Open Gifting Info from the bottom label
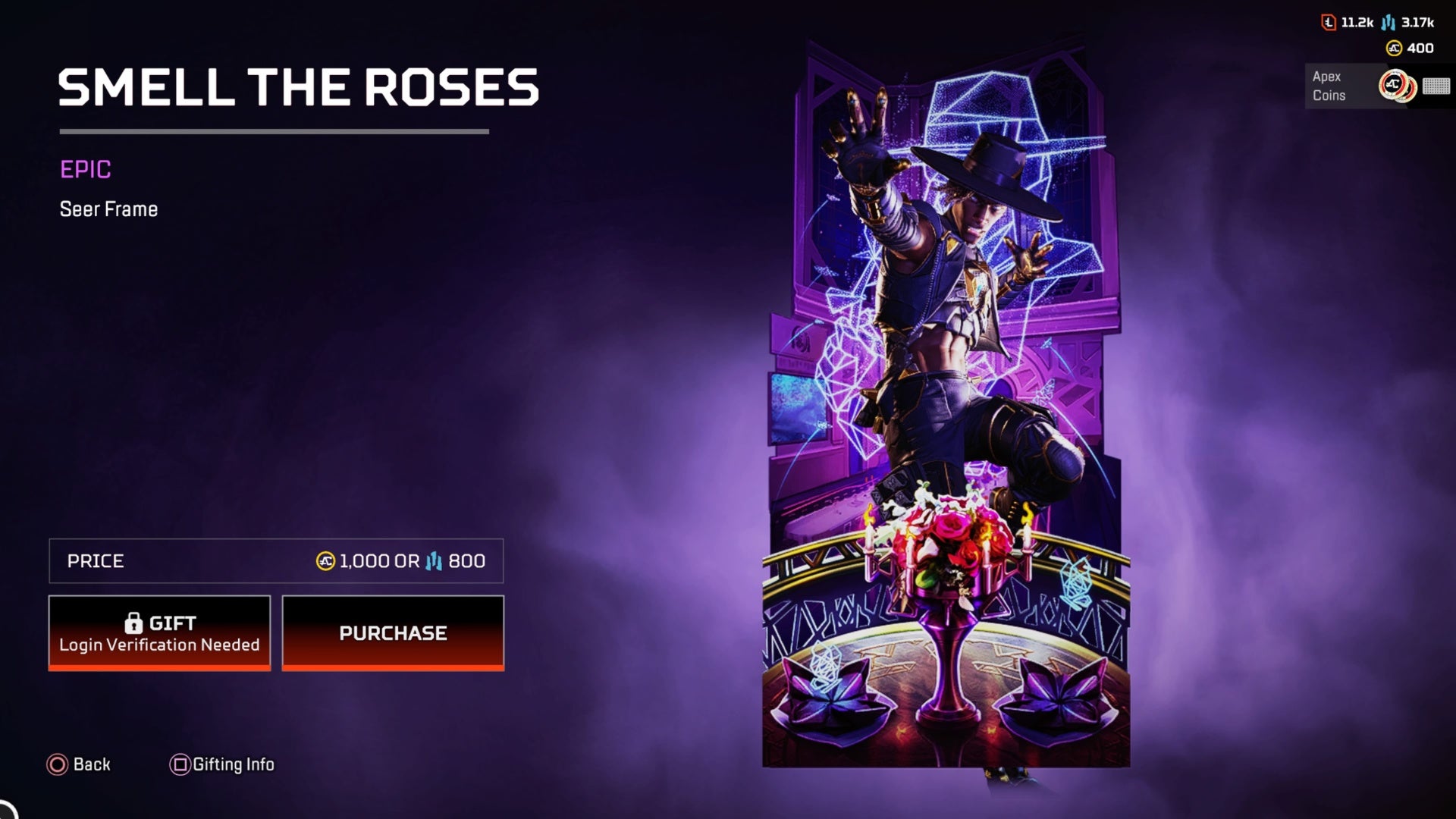Screen dimensions: 1456x819 (234, 764)
